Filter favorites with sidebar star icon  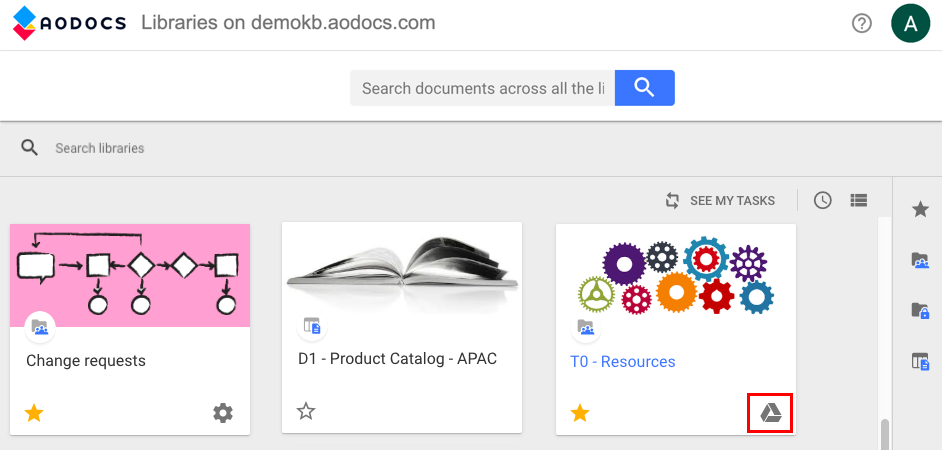click(921, 209)
